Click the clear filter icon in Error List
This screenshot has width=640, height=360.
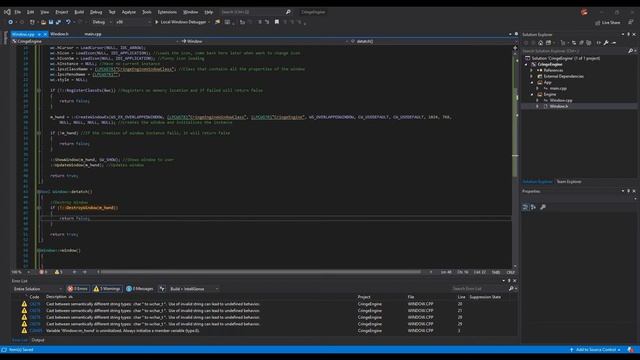(x=162, y=289)
